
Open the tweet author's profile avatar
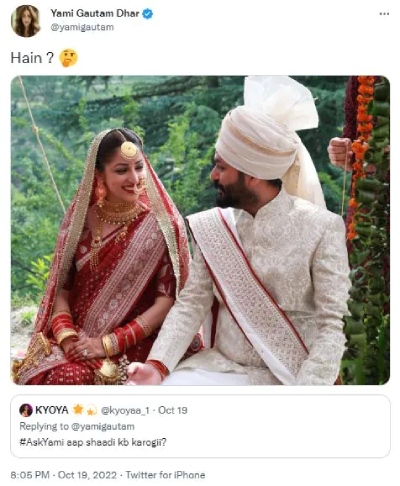[x=26, y=21]
